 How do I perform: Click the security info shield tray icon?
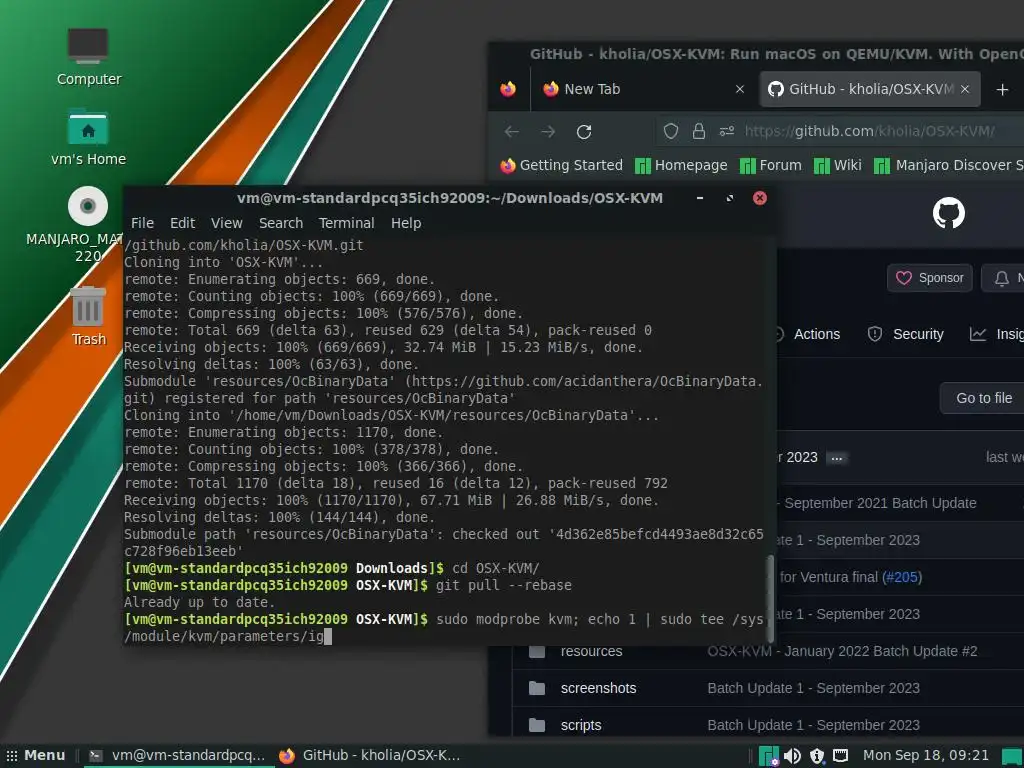817,756
